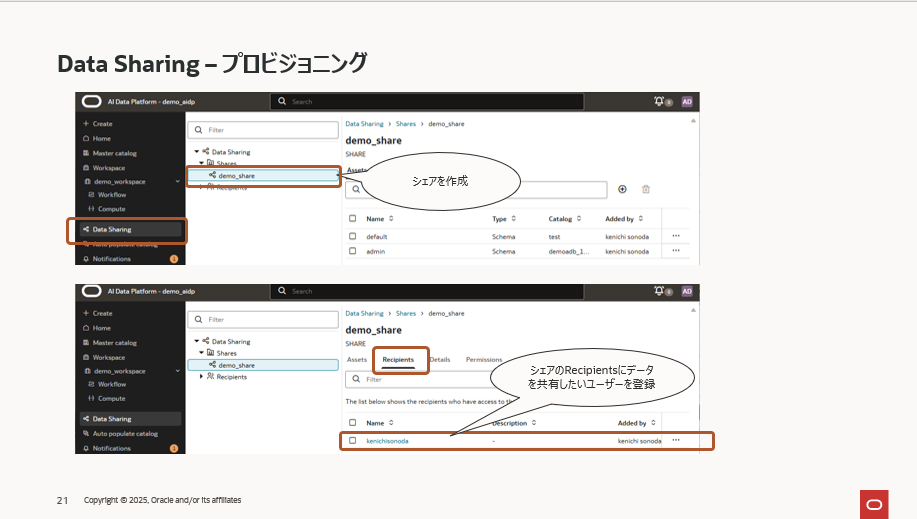Open the three-dot menu for the default row
This screenshot has height=519, width=917.
click(x=676, y=236)
